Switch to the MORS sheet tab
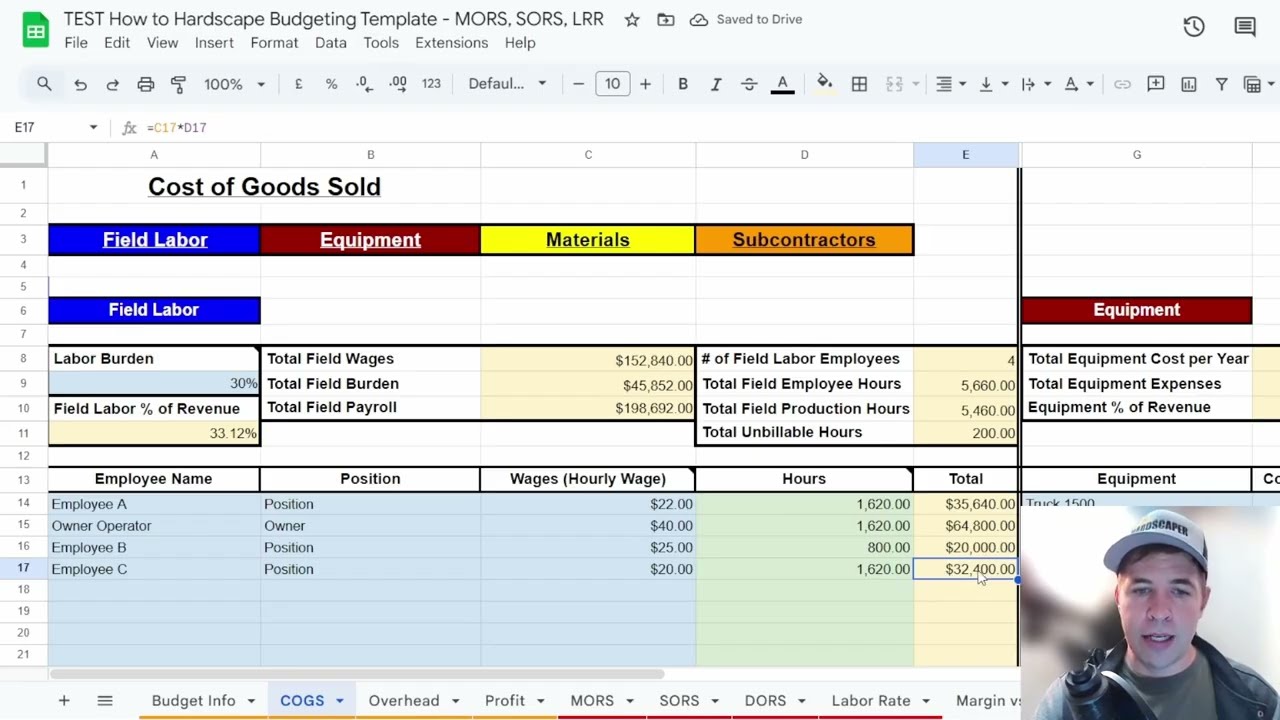The width and height of the screenshot is (1280, 720). (x=592, y=701)
